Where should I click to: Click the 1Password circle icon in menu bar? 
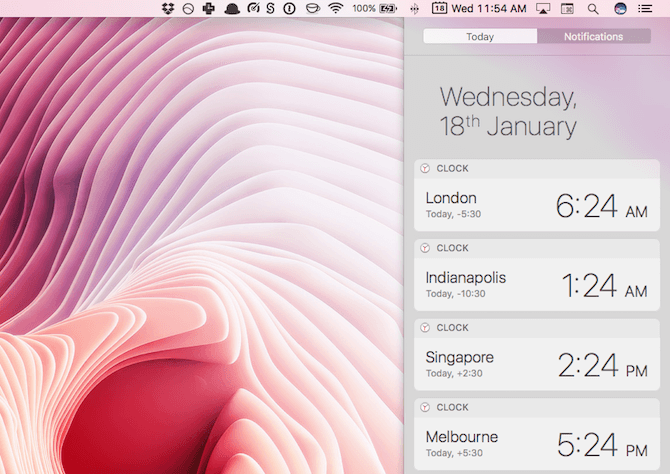click(289, 8)
